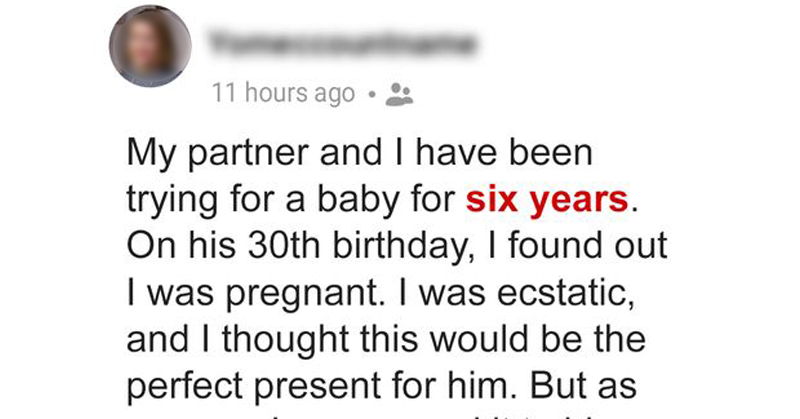Screen dimensions: 800x419
Task: Click the dot separator beside the timestamp
Action: 372,94
